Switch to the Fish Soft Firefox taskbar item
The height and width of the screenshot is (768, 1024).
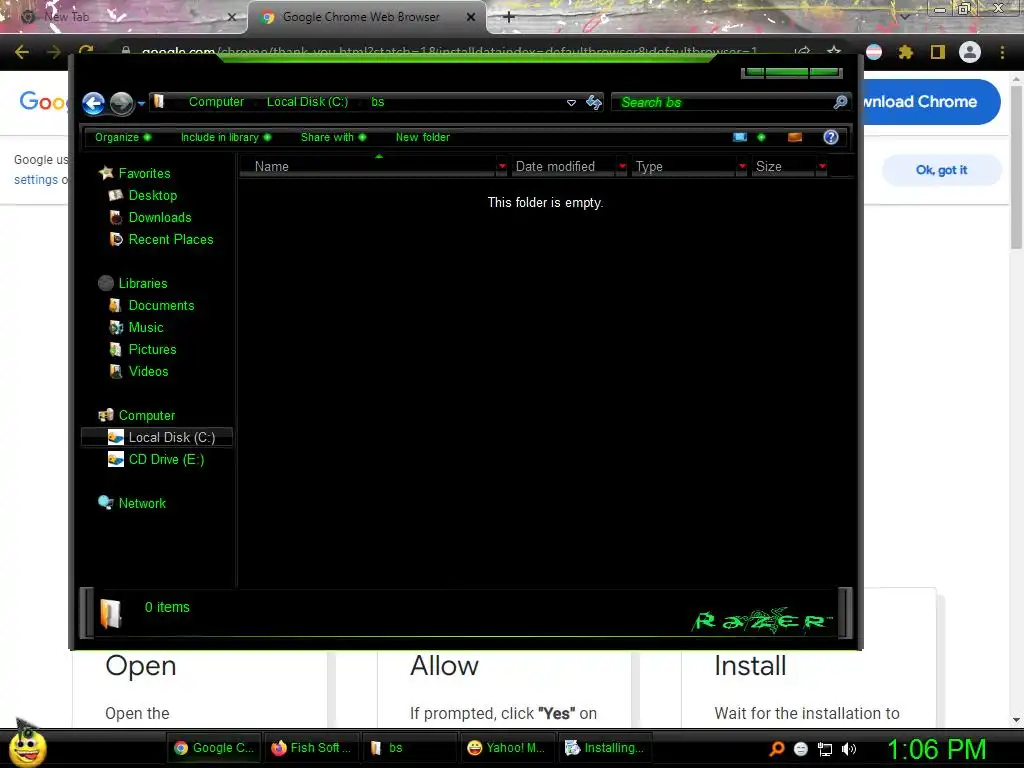[312, 748]
